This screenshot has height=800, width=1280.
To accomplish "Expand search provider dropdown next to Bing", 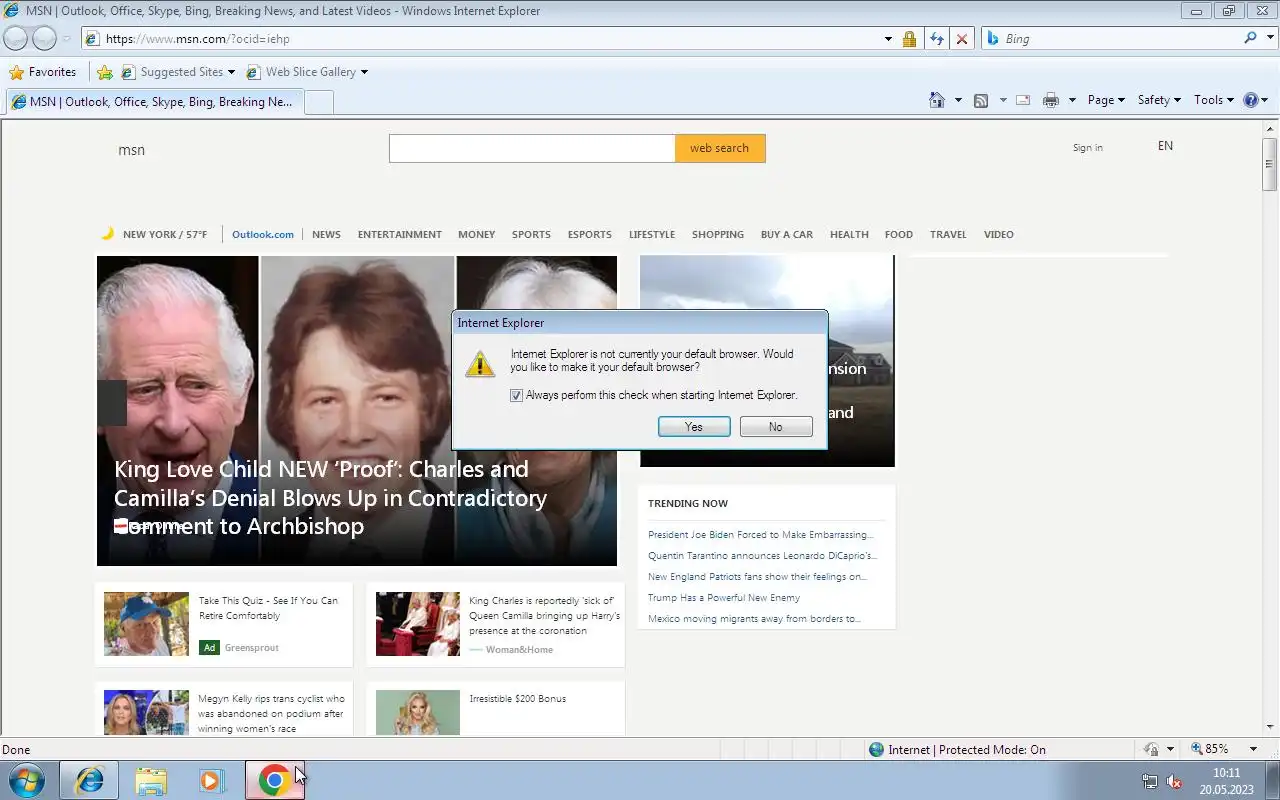I will click(x=1270, y=38).
